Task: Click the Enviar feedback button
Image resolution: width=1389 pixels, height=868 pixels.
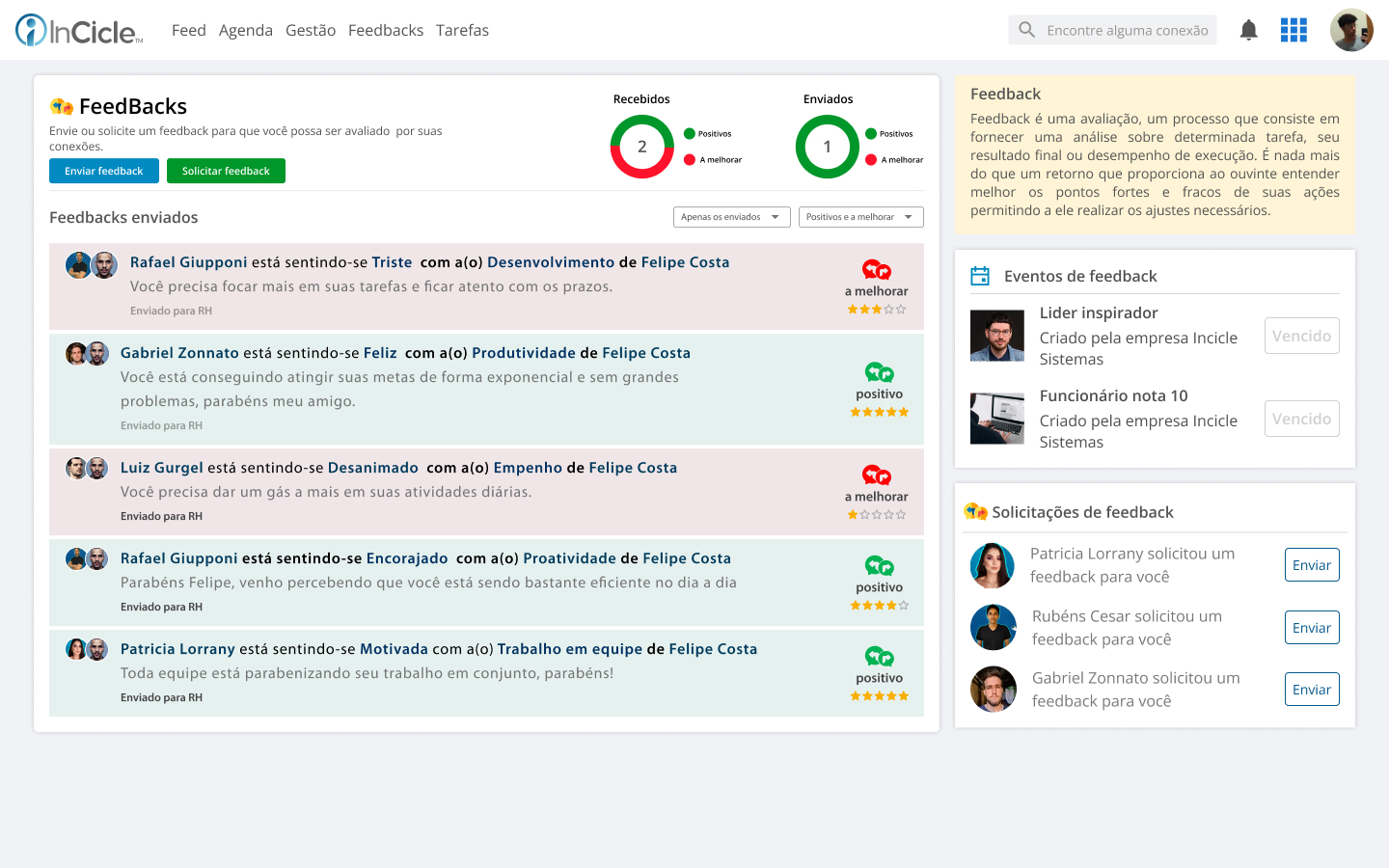Action: 104,171
